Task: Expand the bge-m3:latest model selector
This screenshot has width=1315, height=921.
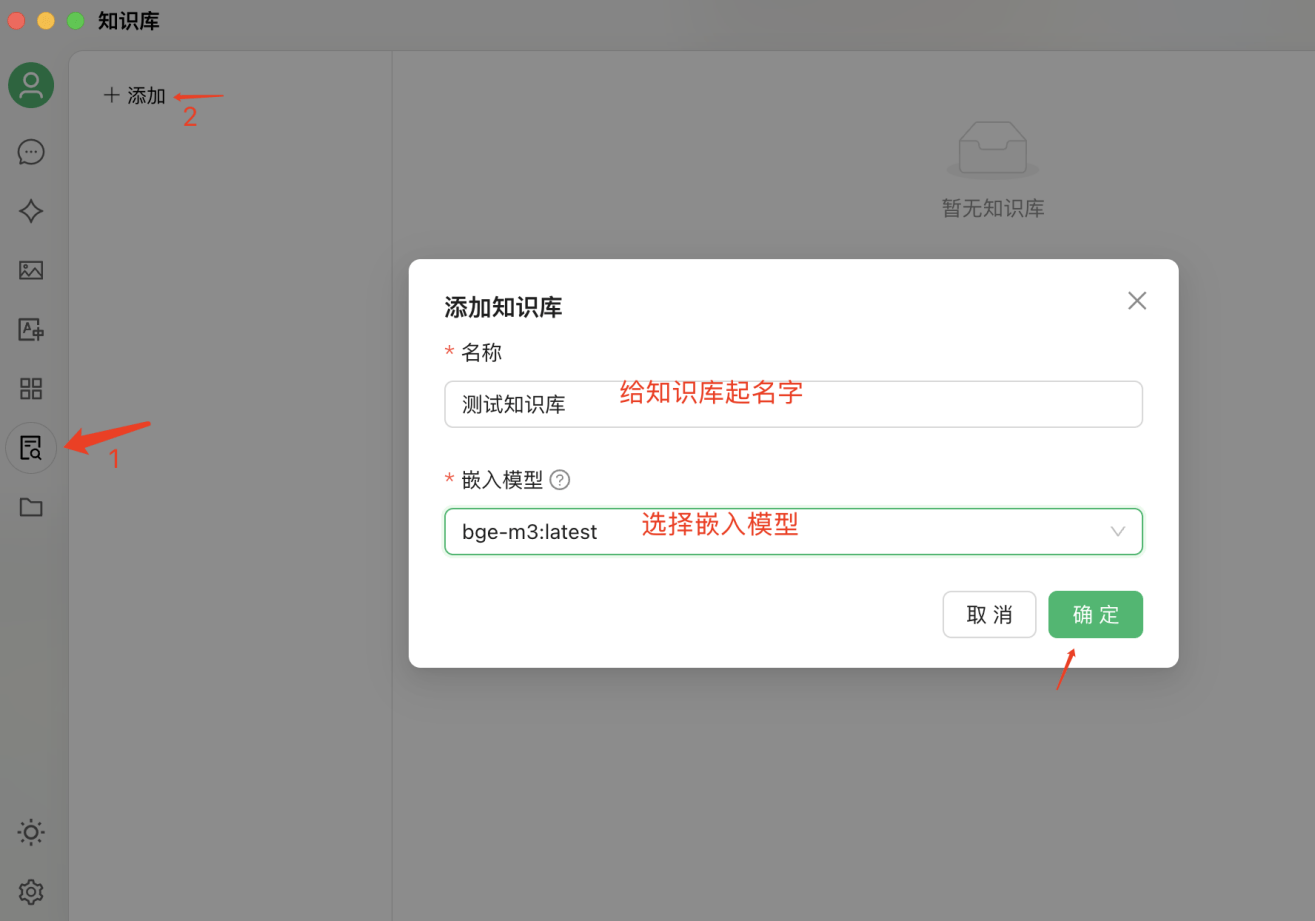Action: coord(1117,531)
